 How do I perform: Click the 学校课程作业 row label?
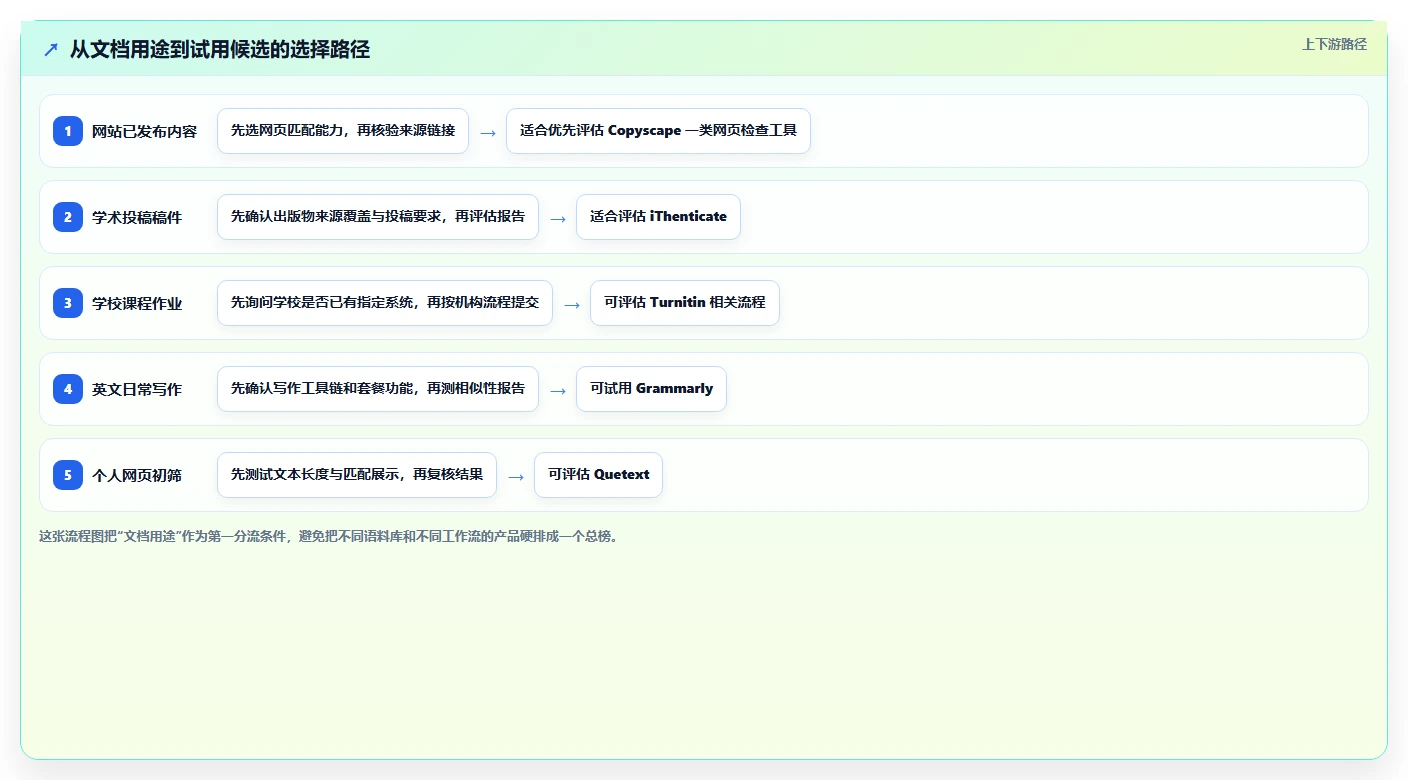pos(137,303)
